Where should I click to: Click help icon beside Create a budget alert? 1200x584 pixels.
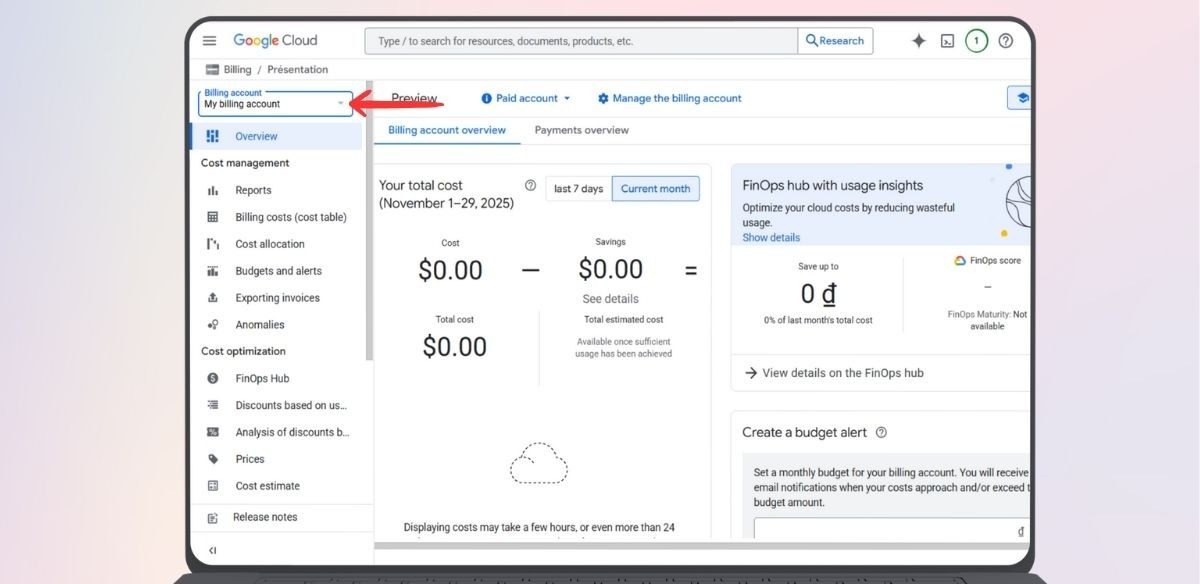881,433
